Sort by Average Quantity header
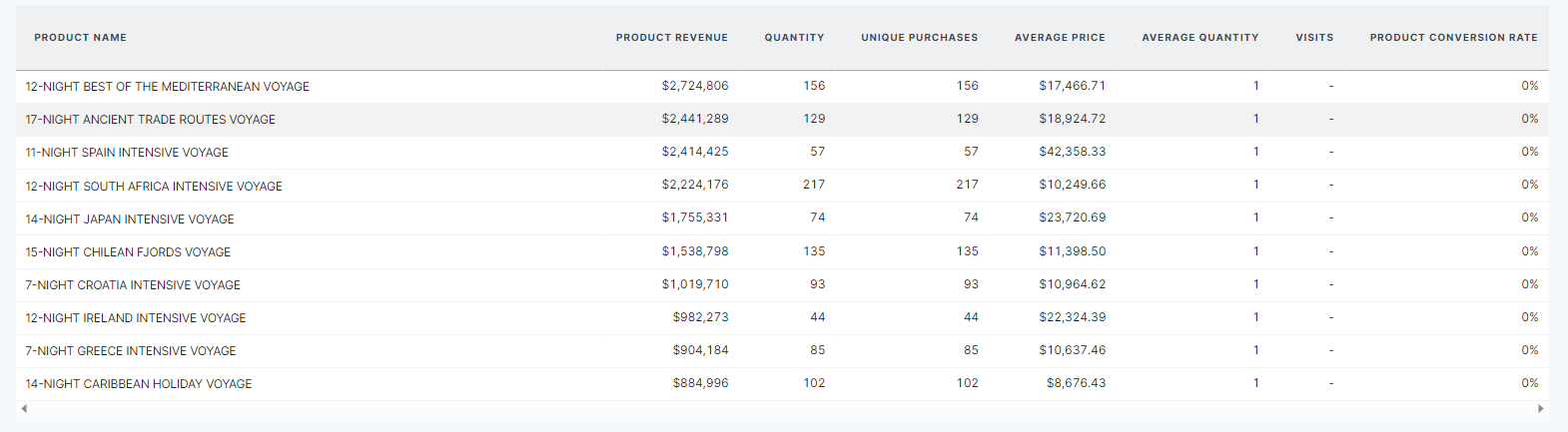Image resolution: width=1568 pixels, height=432 pixels. pyautogui.click(x=1199, y=38)
